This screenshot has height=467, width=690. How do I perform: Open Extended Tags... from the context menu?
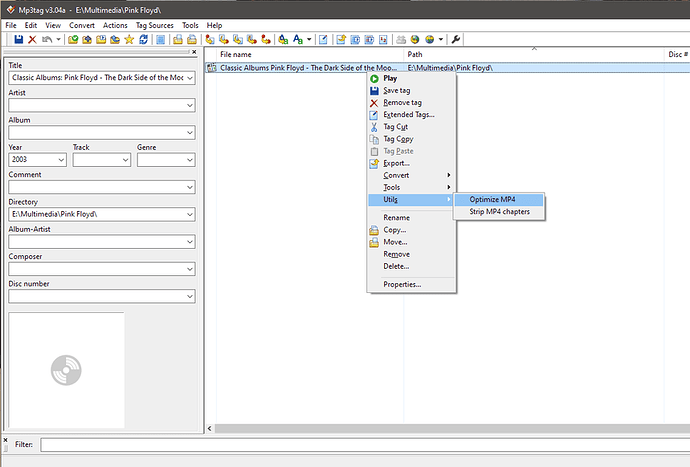click(x=409, y=115)
